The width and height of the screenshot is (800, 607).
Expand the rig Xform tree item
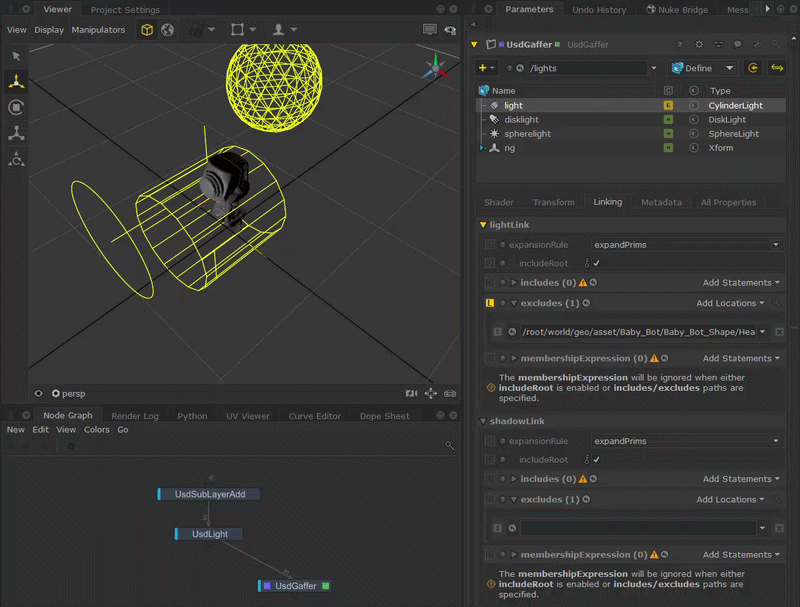tap(482, 148)
